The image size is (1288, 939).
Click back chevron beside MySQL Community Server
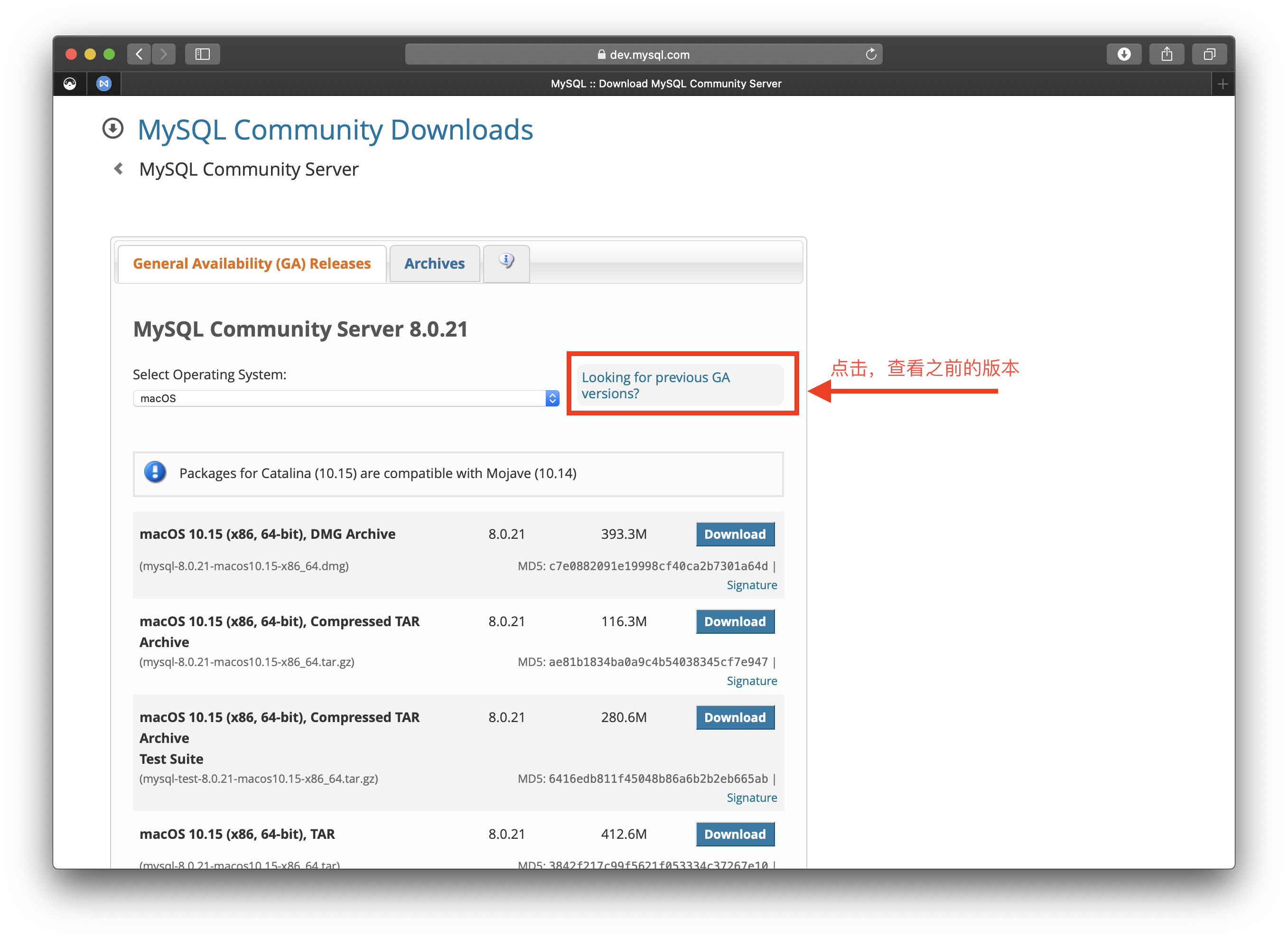click(x=118, y=169)
